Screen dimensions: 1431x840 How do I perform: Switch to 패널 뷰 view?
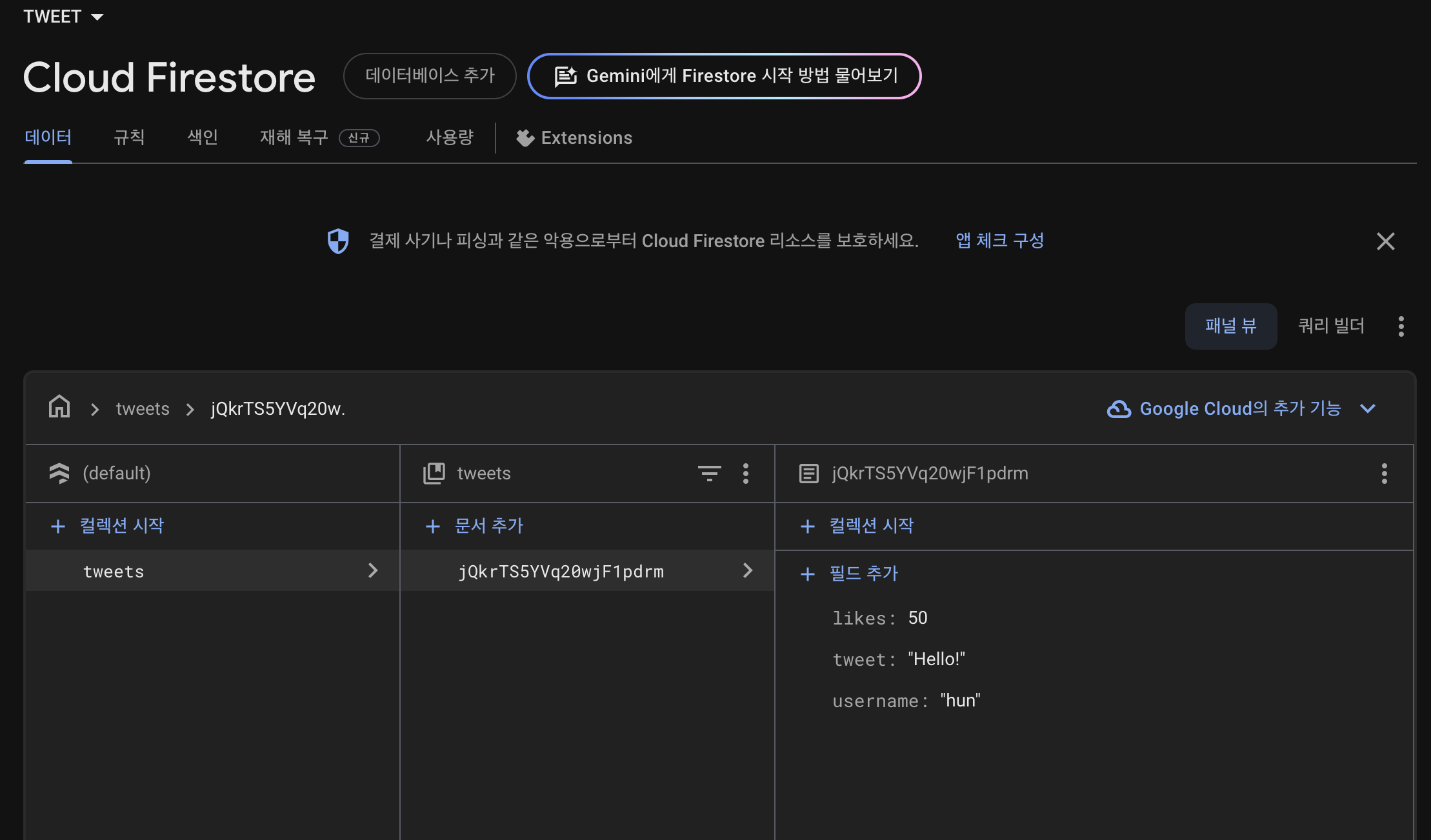[x=1230, y=326]
